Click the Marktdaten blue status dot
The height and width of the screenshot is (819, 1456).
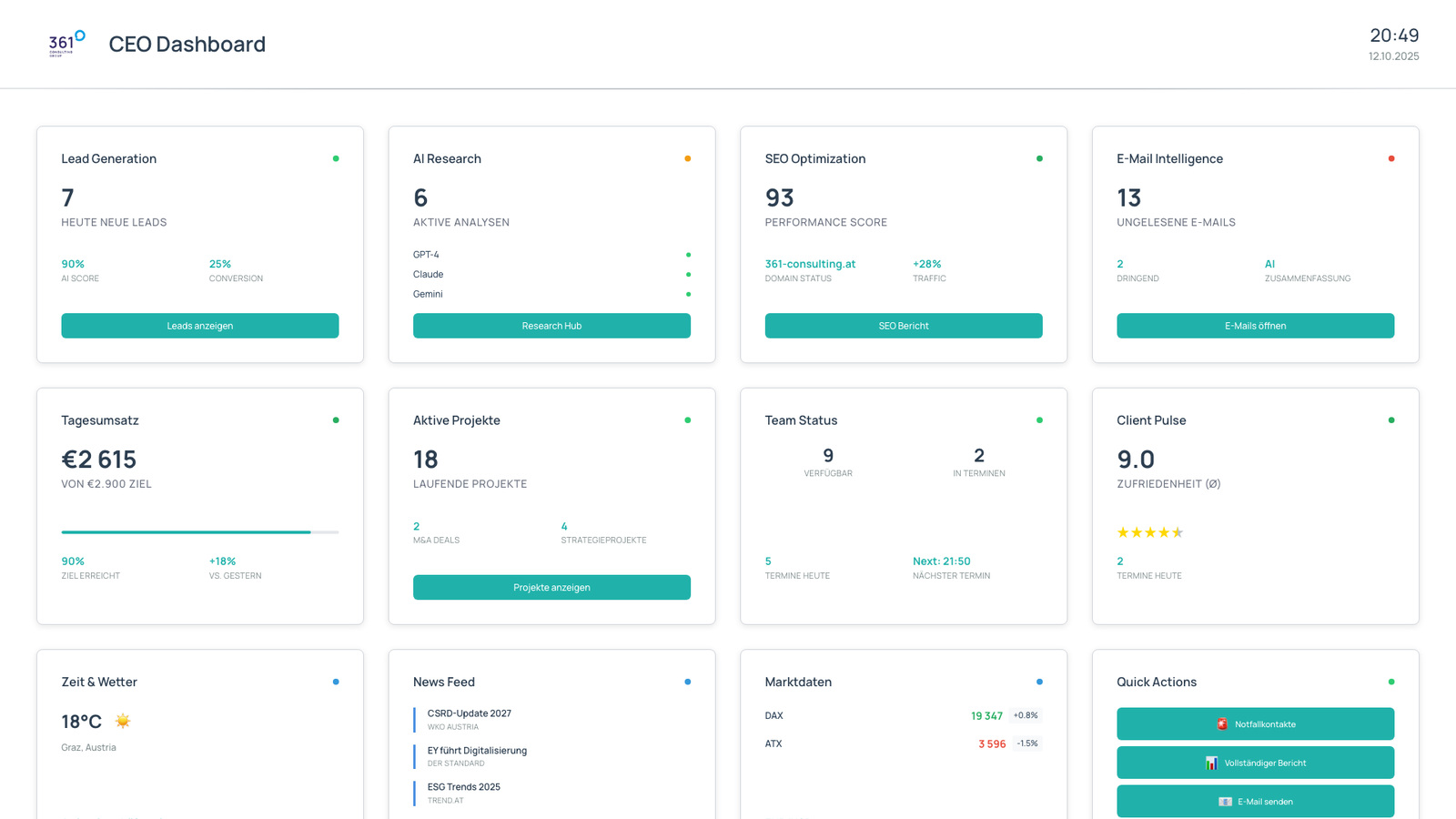tap(1039, 682)
